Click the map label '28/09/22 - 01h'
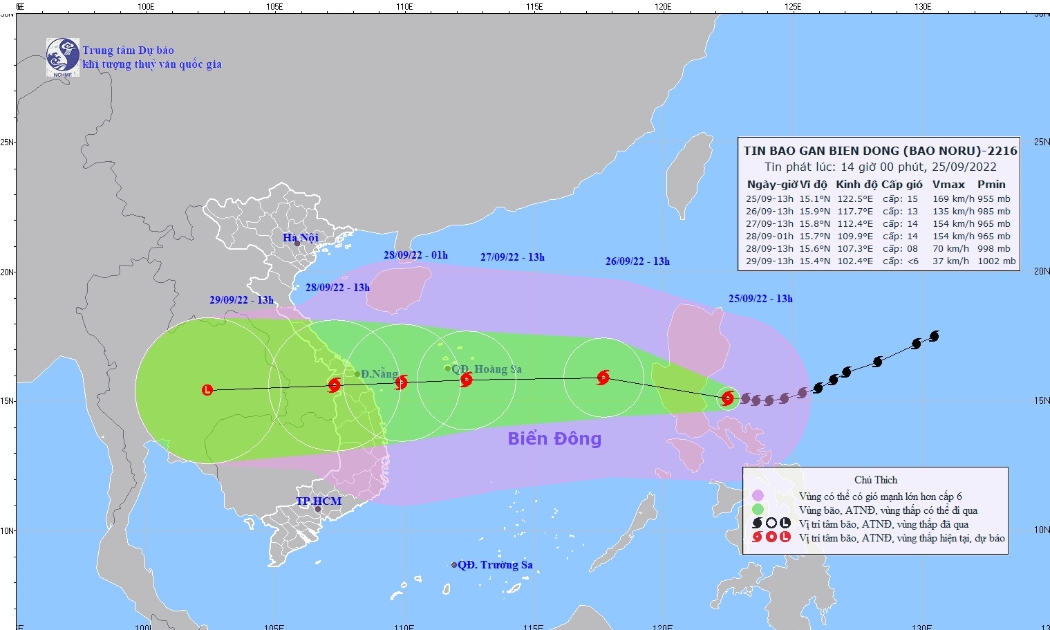The image size is (1050, 630). (x=416, y=255)
